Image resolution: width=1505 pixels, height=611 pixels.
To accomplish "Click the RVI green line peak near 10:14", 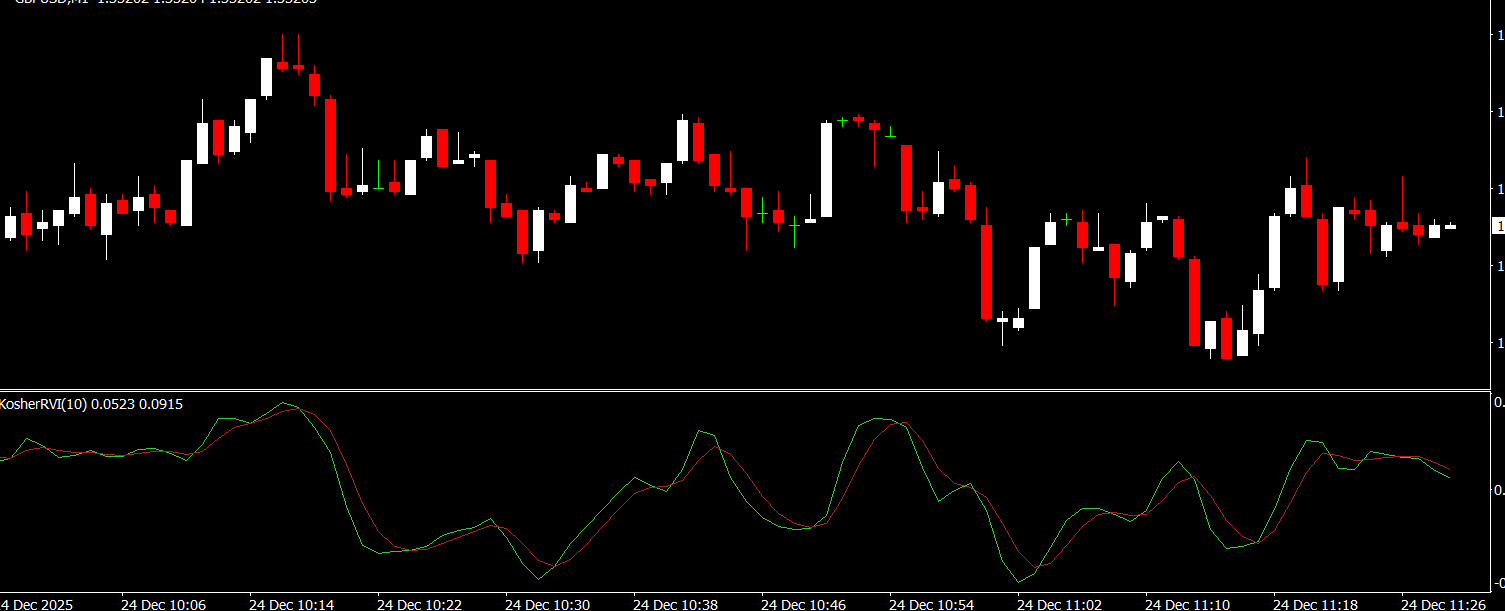I will (x=284, y=403).
